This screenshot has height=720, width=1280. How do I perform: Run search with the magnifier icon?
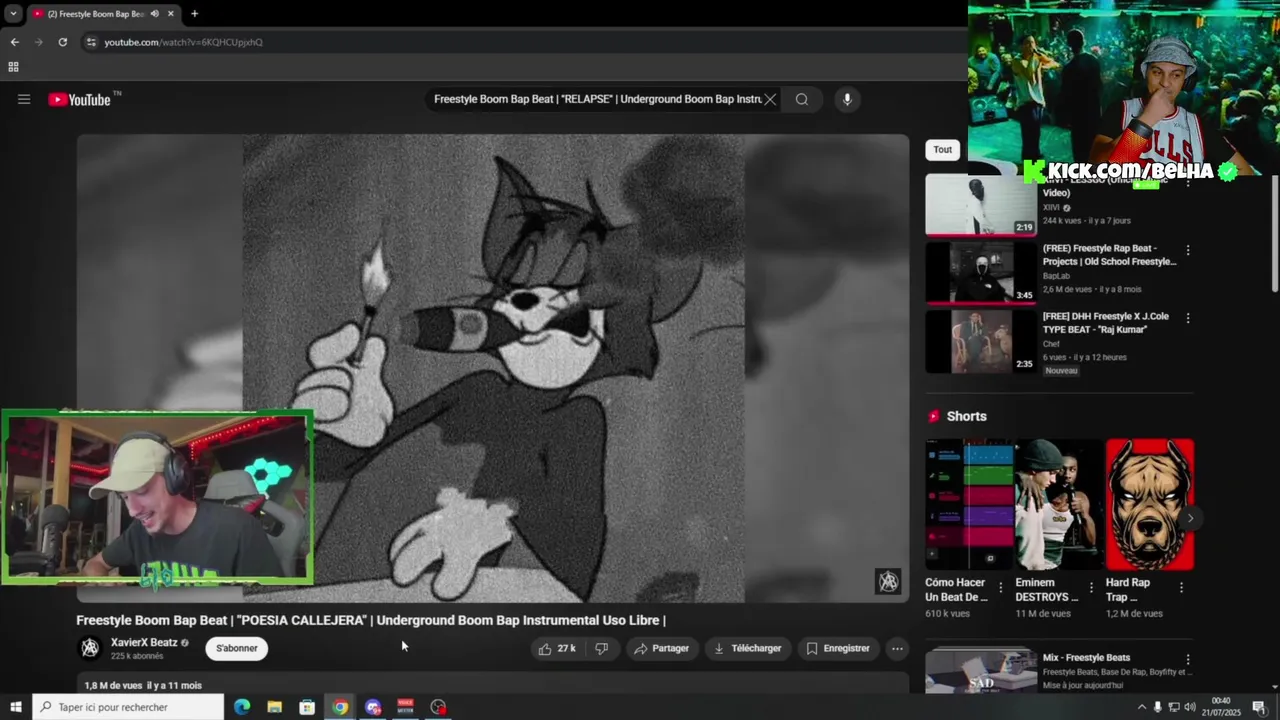(802, 99)
